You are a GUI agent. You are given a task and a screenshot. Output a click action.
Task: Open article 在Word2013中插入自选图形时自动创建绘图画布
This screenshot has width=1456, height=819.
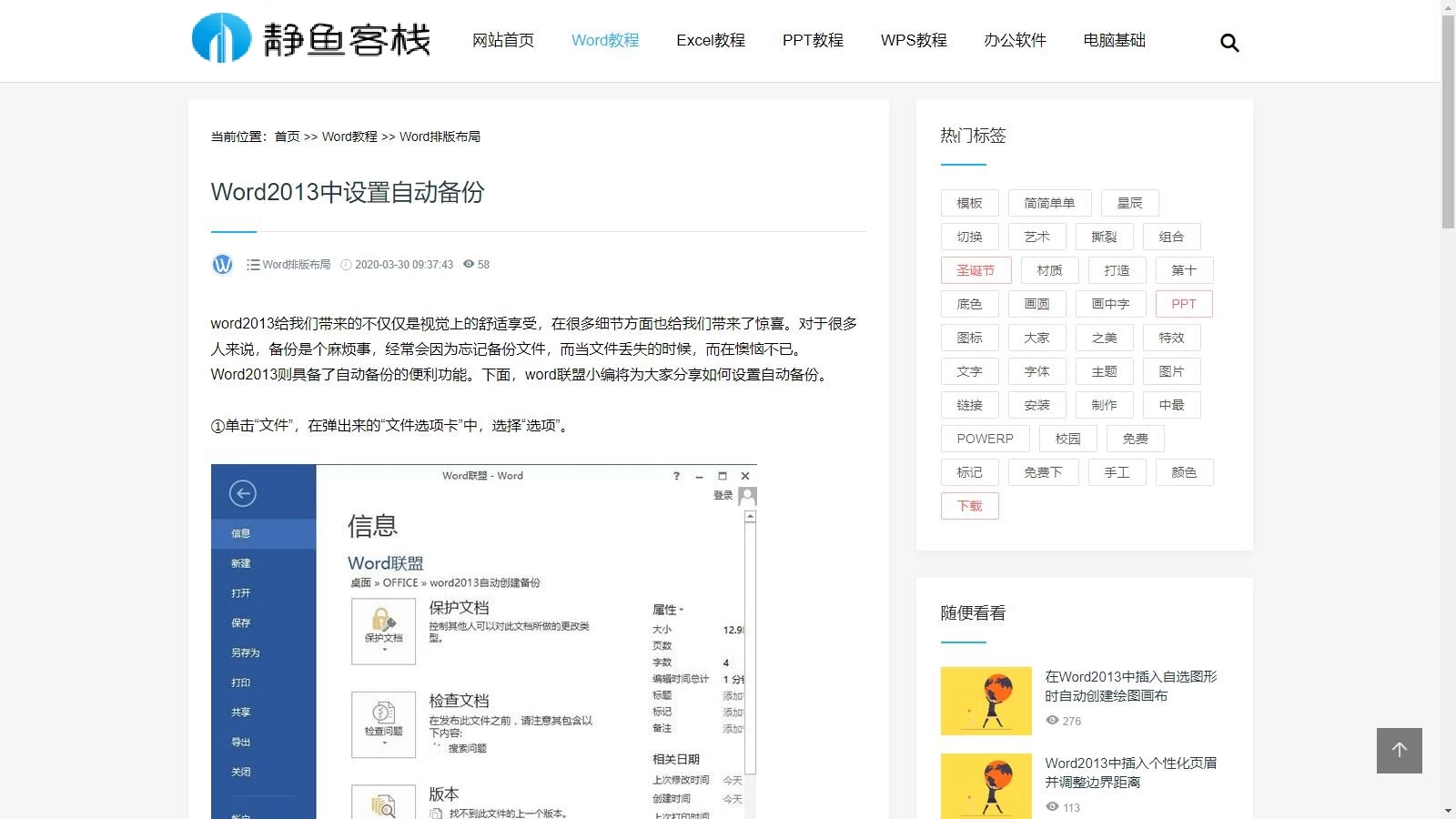tap(1130, 686)
